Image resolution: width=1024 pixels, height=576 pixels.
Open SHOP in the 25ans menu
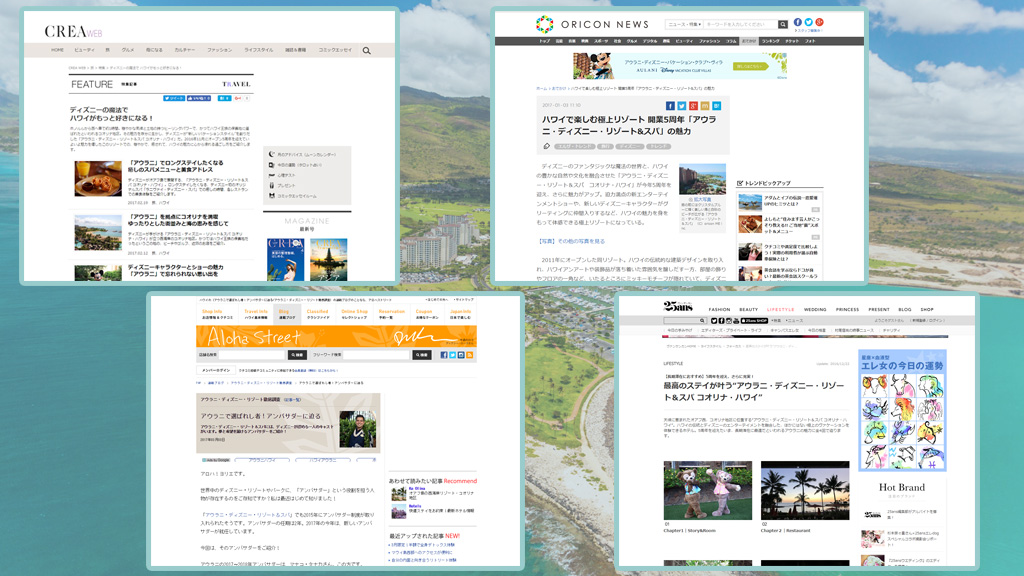(927, 310)
